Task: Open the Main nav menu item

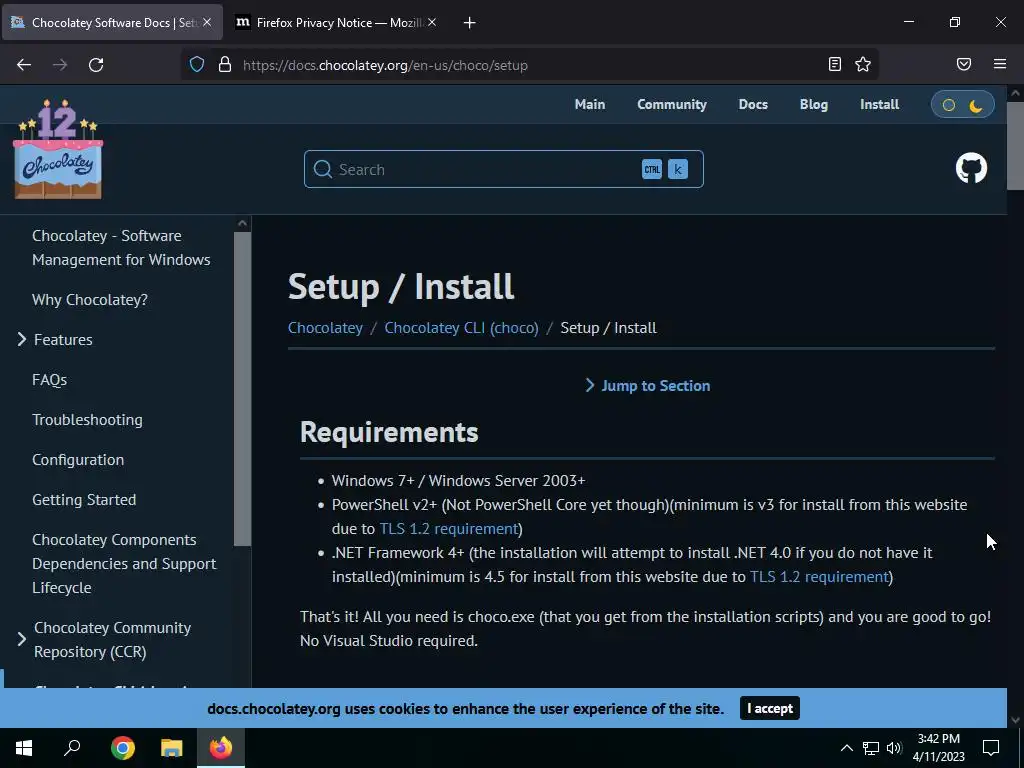Action: point(590,104)
